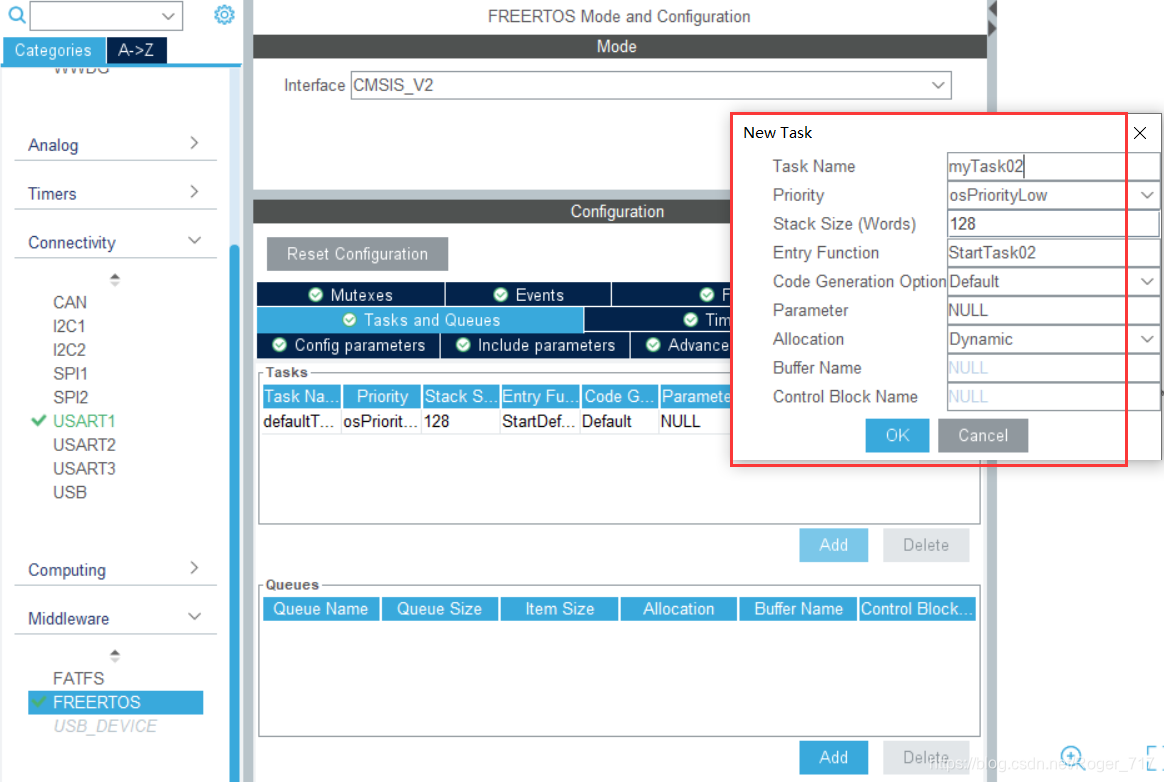Click the Queues Allocation column header
This screenshot has height=782, width=1164.
(x=679, y=609)
